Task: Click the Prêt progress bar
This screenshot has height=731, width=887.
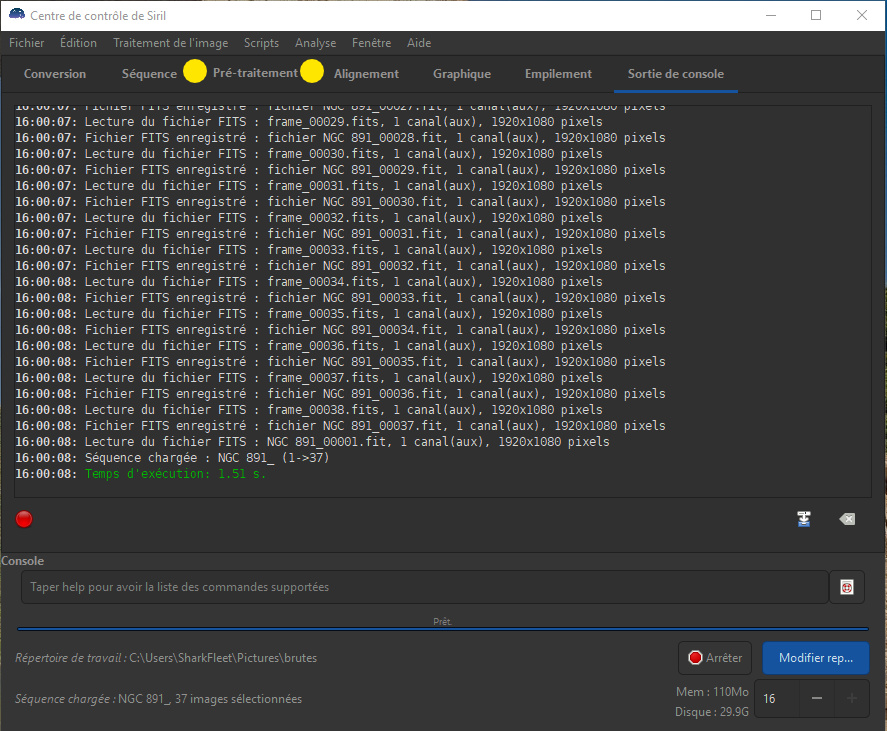Action: click(442, 627)
